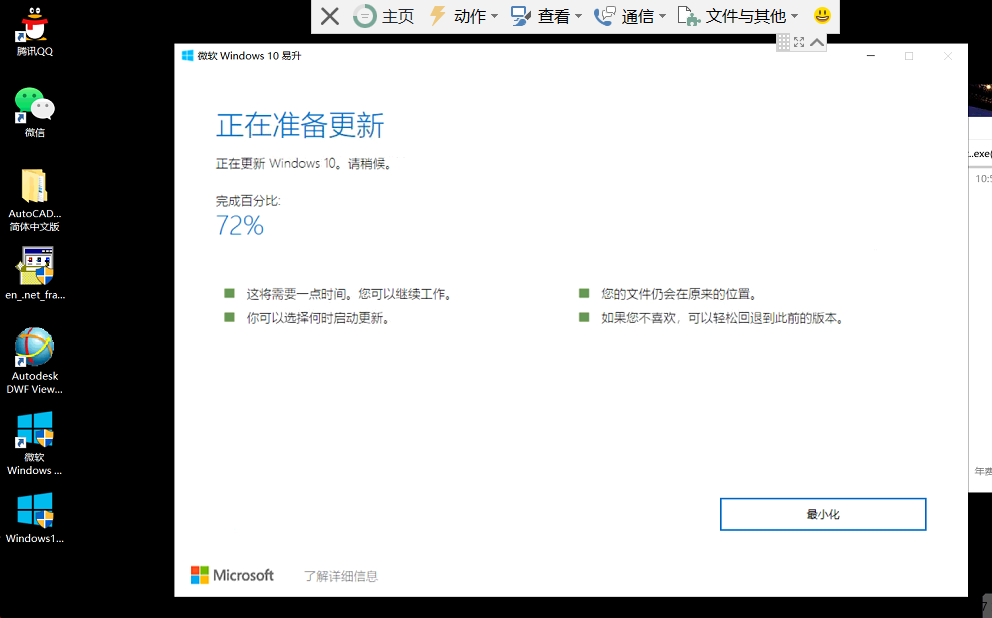Click the grid icon below the toolbar
Image resolution: width=992 pixels, height=618 pixels.
pos(783,42)
